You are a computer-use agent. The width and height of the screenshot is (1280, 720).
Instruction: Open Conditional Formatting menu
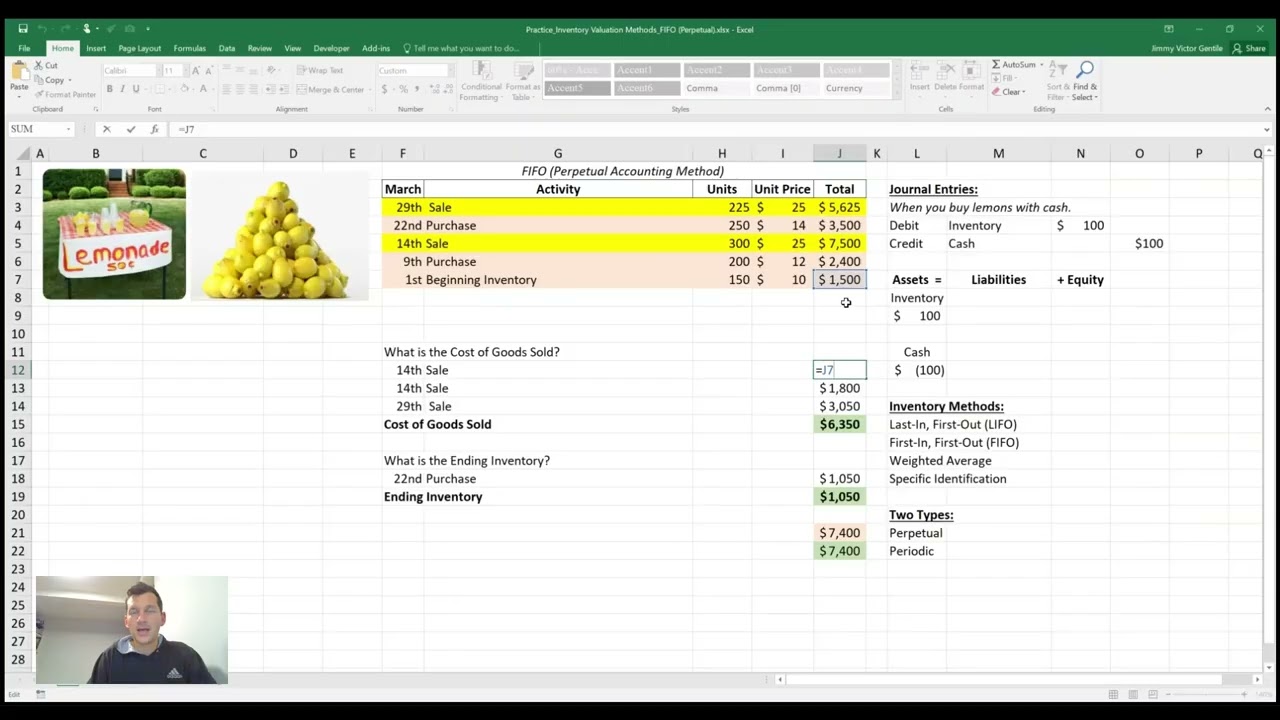480,80
